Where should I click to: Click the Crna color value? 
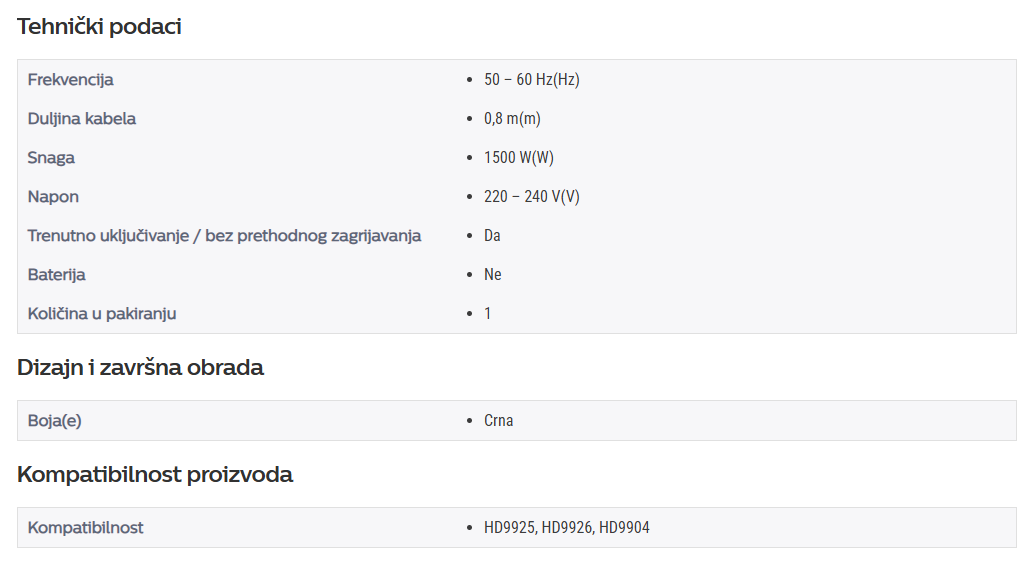pyautogui.click(x=498, y=420)
